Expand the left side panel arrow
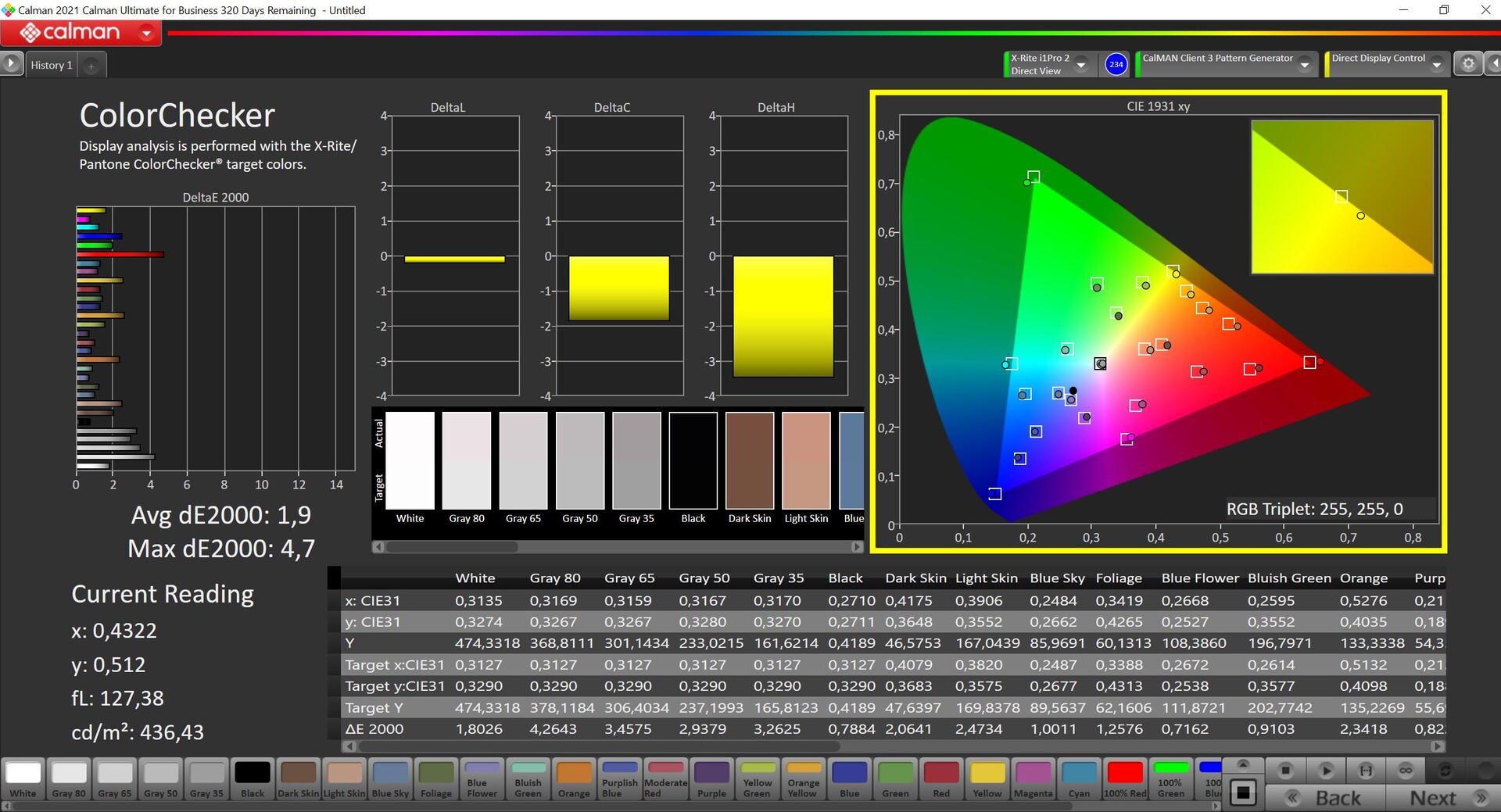The width and height of the screenshot is (1501, 812). coord(11,63)
